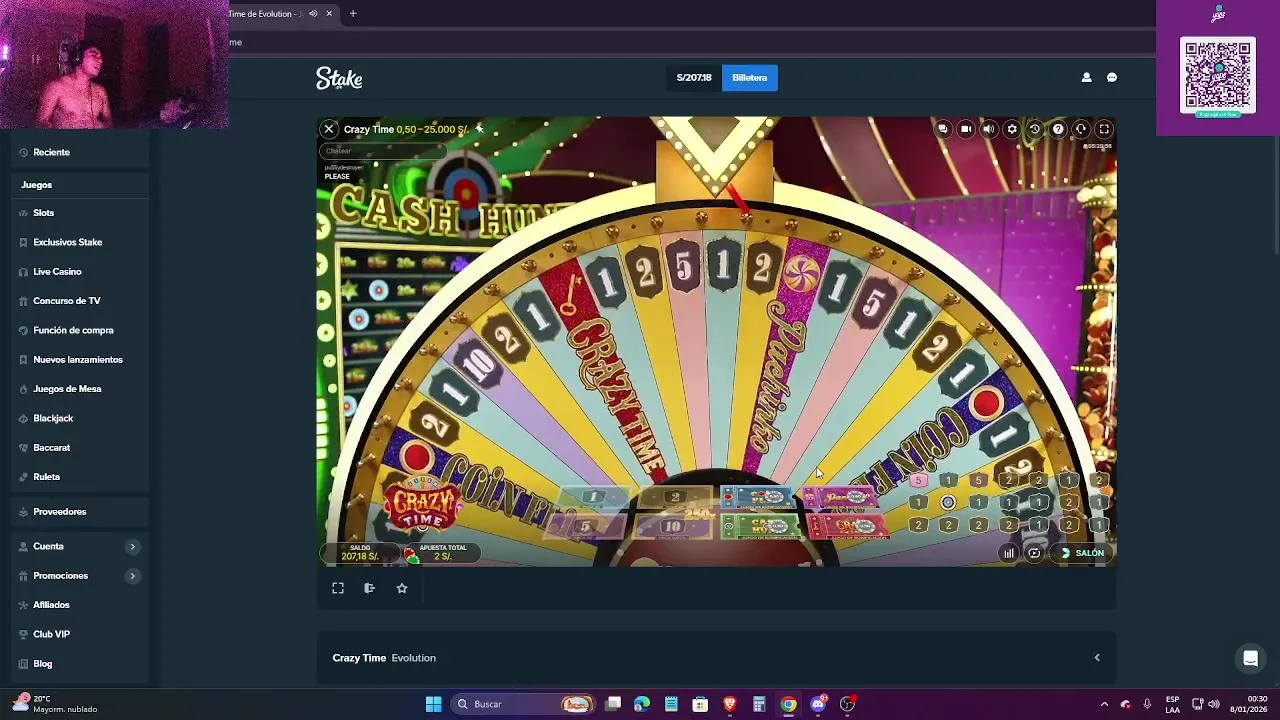Place a bet on number 5 spot

(x=586, y=526)
